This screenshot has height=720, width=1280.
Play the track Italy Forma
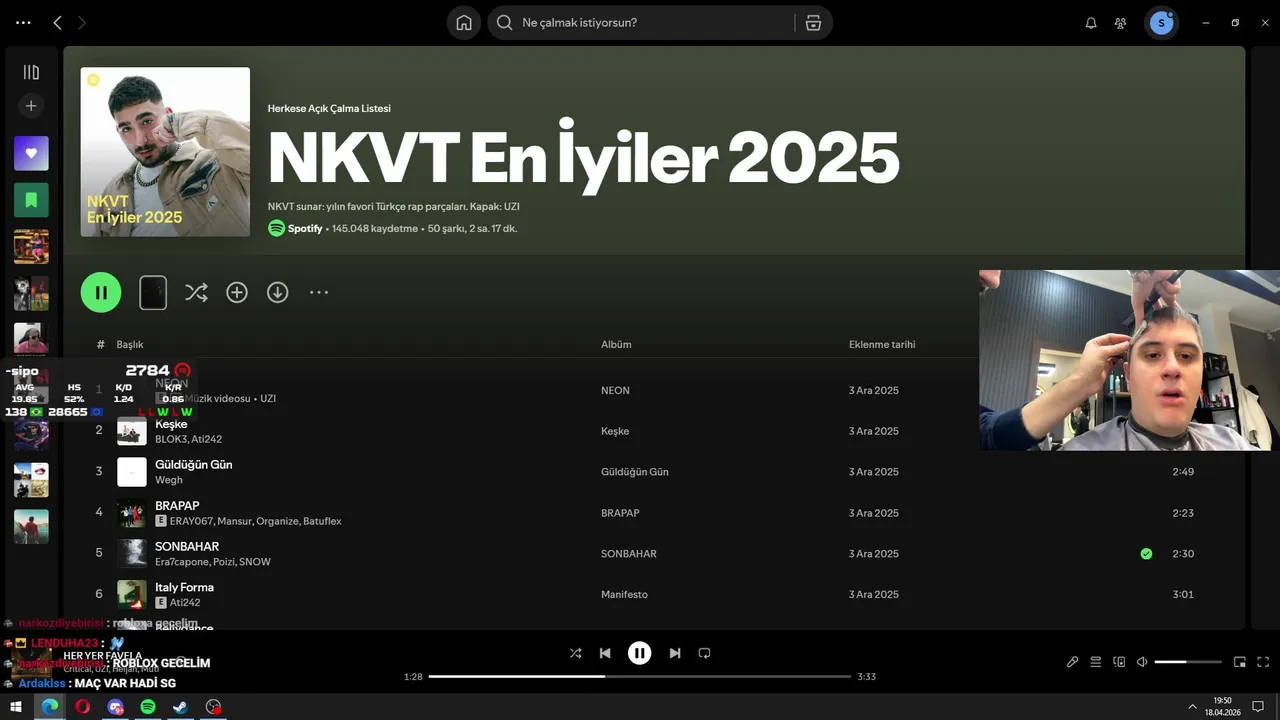pyautogui.click(x=184, y=588)
